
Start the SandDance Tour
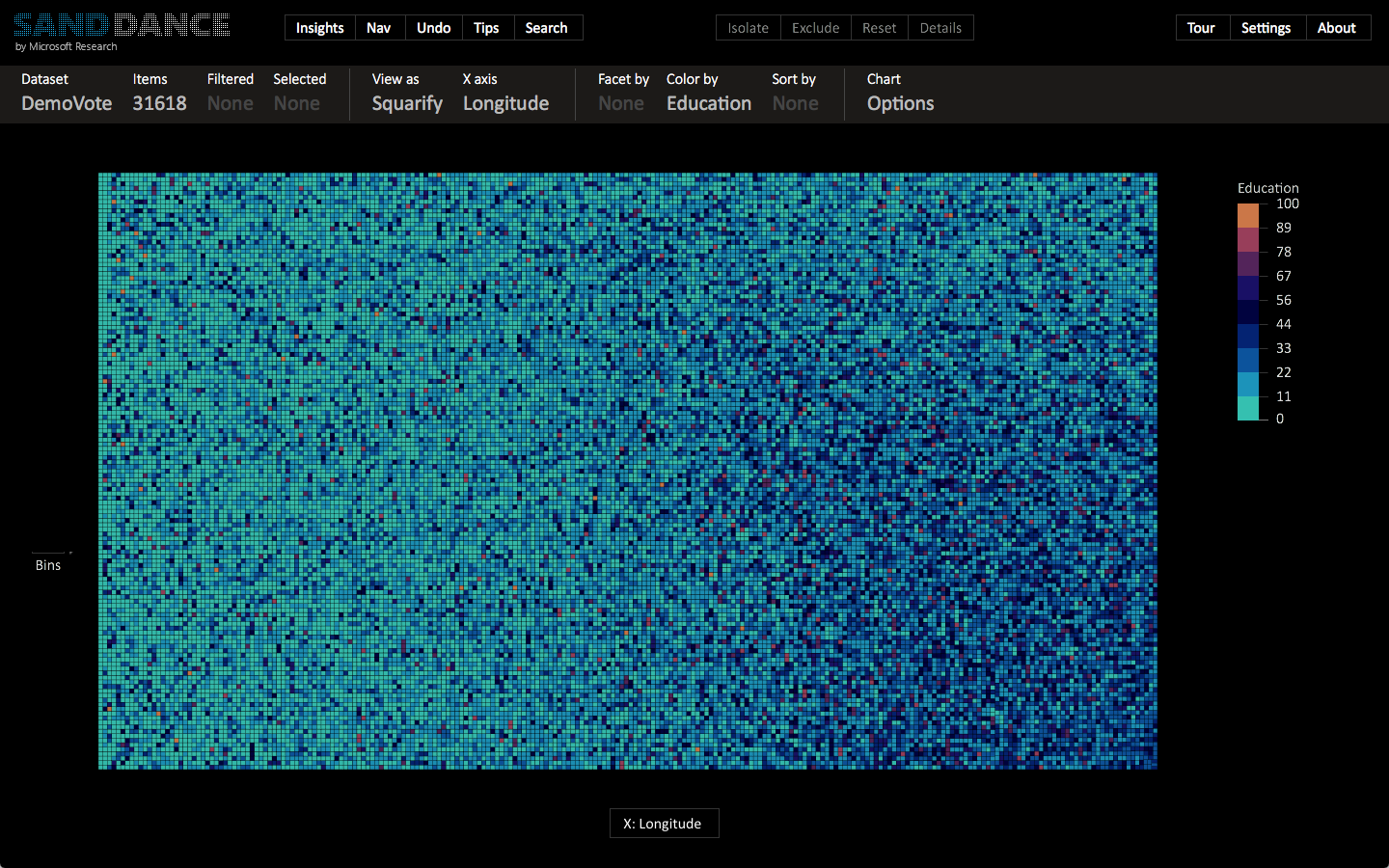pos(1202,27)
